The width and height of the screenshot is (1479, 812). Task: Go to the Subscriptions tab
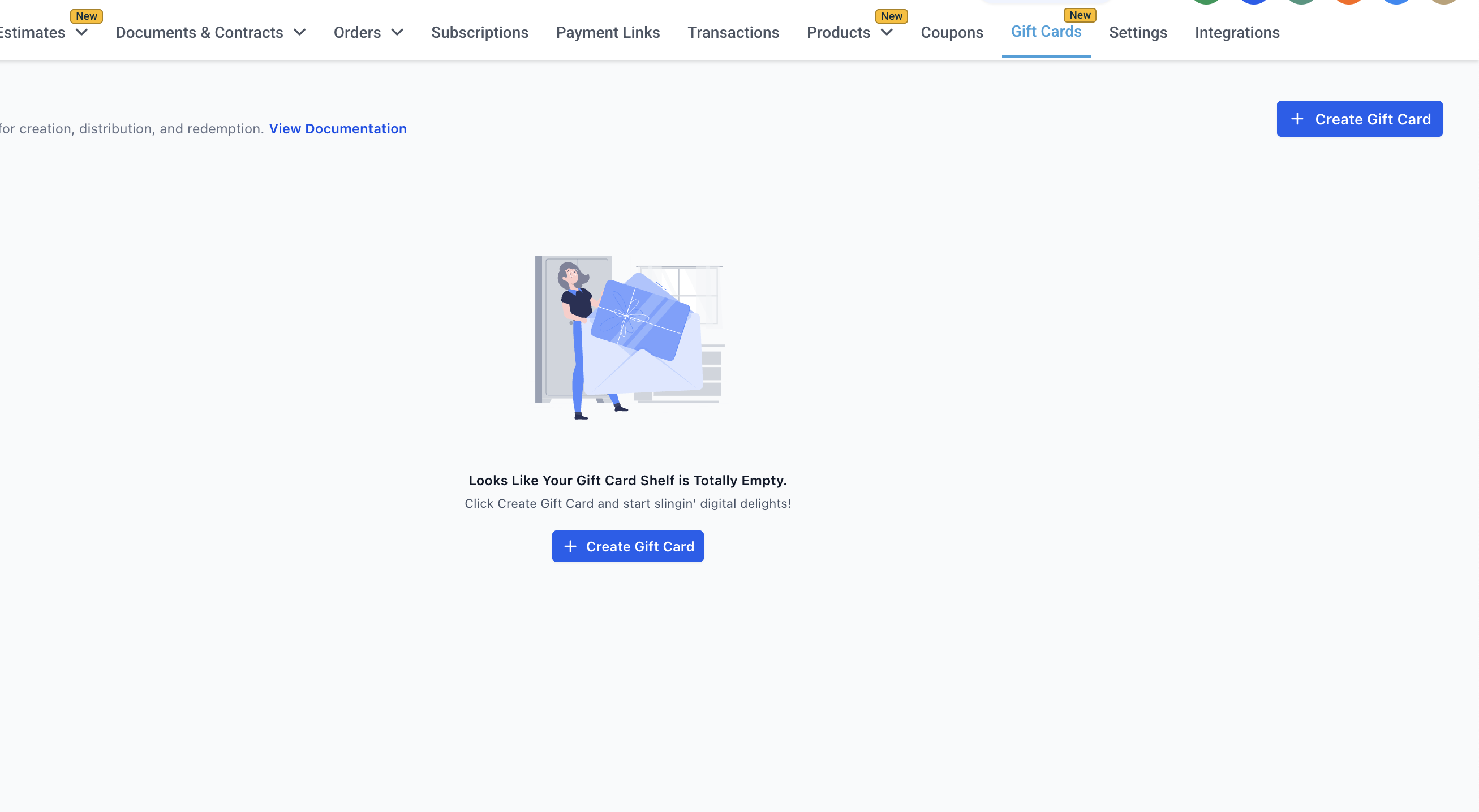tap(479, 33)
